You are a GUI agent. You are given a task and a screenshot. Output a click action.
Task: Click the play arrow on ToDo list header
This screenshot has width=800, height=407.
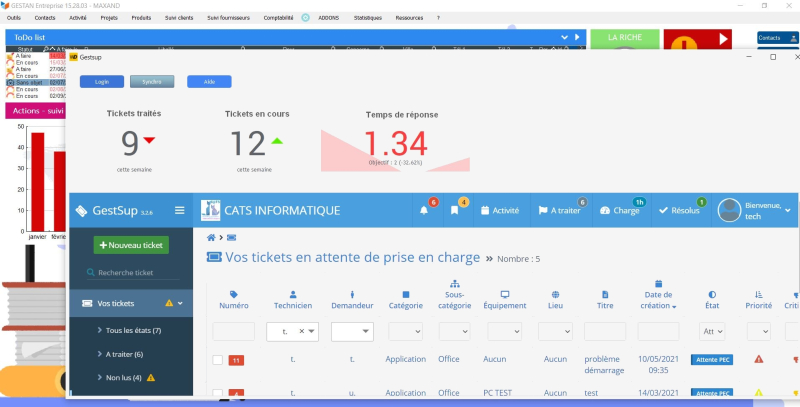pyautogui.click(x=577, y=37)
